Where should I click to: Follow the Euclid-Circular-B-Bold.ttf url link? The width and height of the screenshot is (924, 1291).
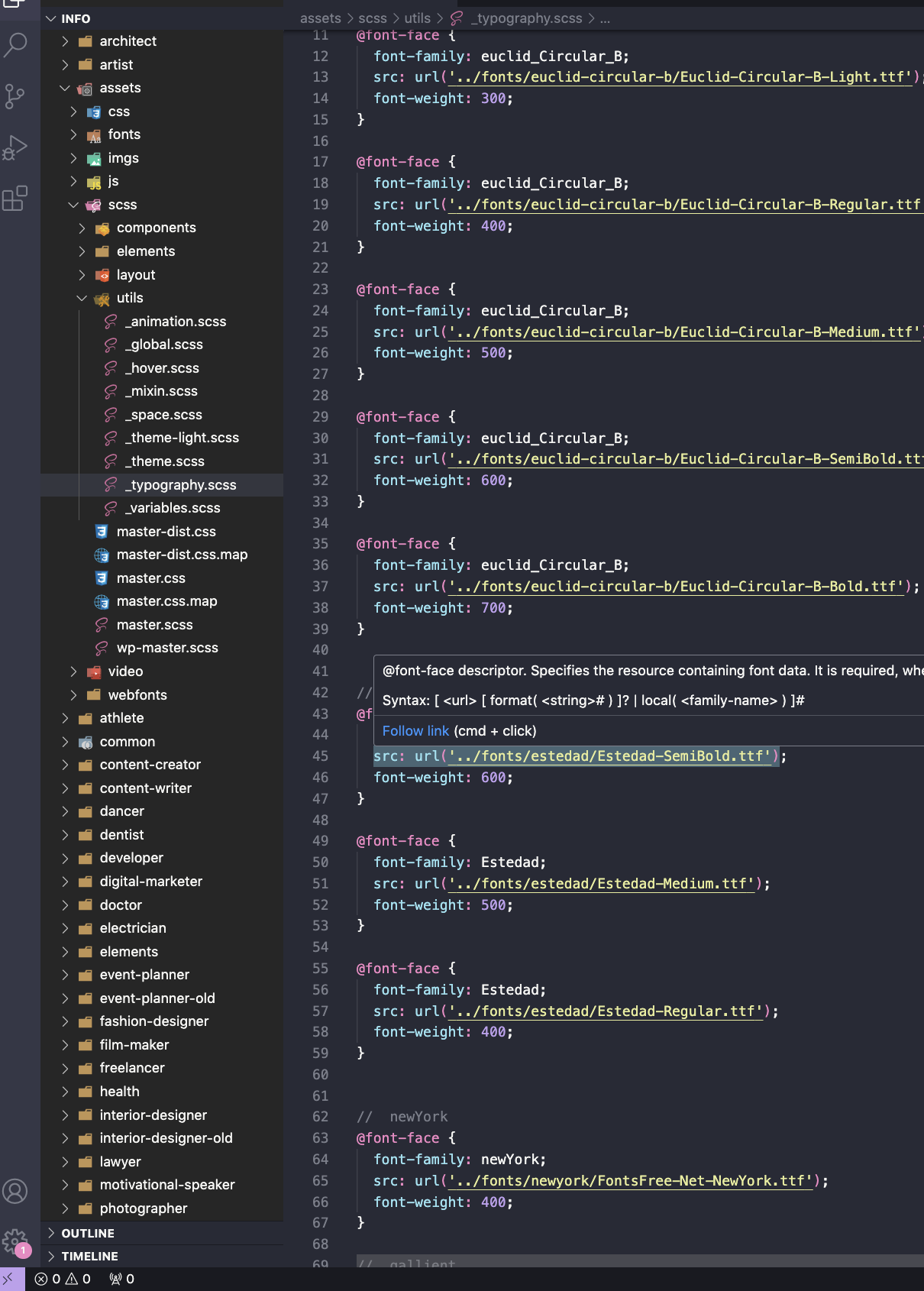(676, 587)
